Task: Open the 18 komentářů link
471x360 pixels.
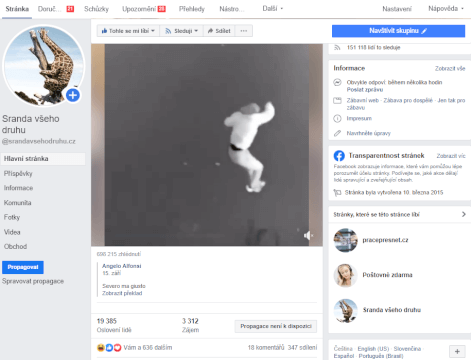Action: coord(266,348)
